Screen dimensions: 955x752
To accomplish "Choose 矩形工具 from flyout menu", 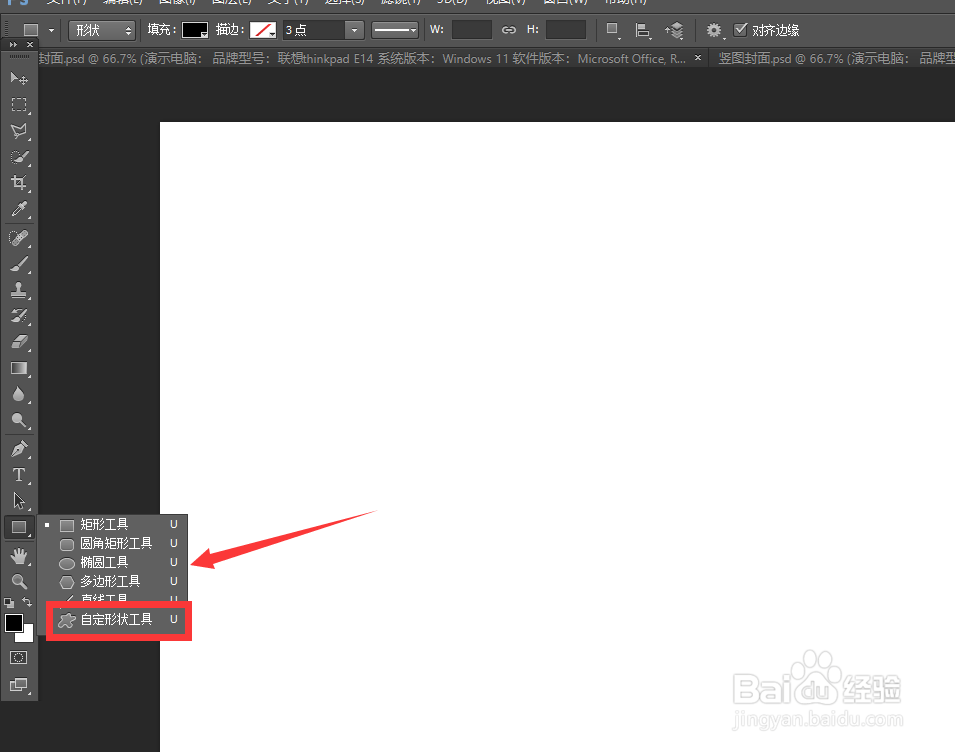I will coord(113,524).
